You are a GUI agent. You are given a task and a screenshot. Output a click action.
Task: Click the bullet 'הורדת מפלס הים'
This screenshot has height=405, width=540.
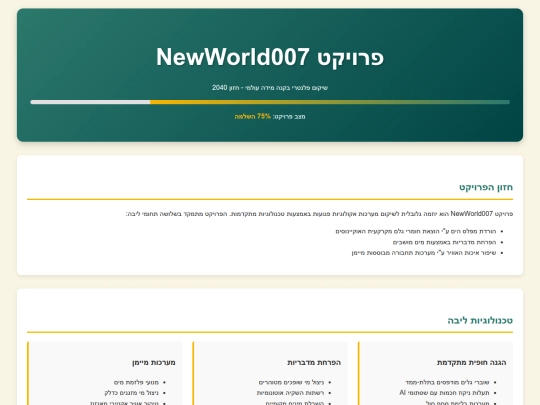coord(416,231)
